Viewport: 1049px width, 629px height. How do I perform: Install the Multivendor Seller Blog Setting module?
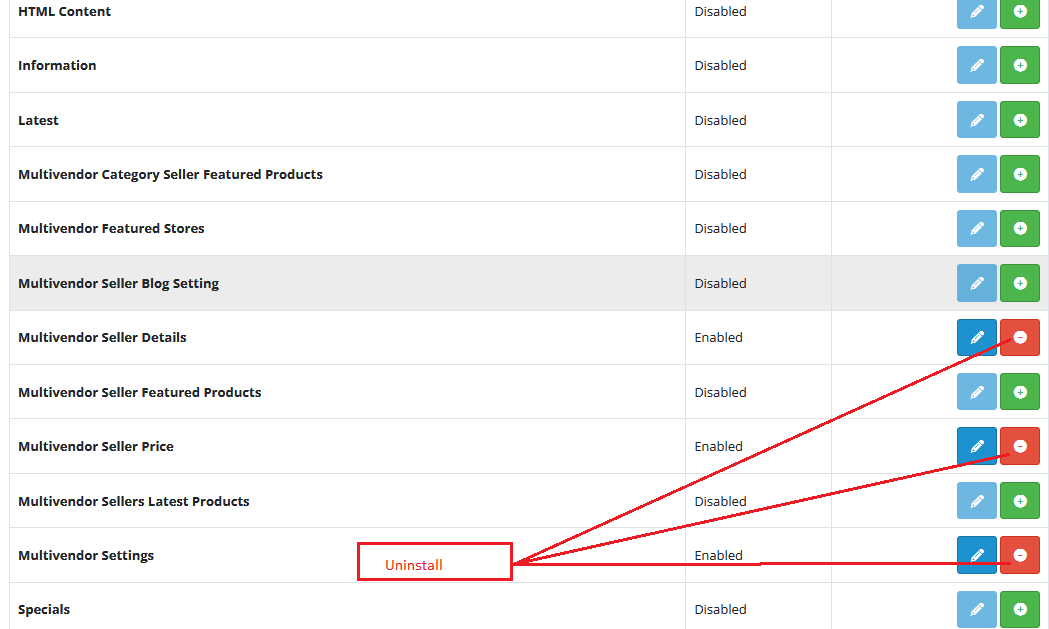pos(1019,283)
